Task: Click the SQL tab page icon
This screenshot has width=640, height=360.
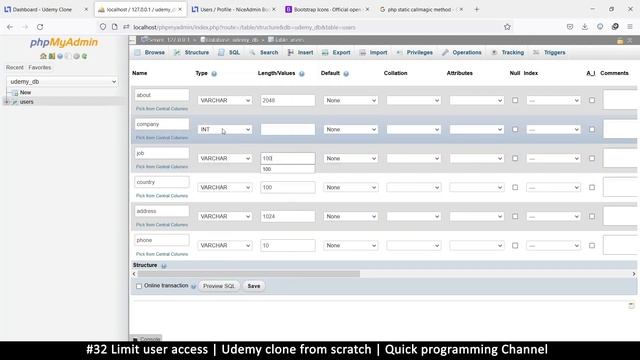Action: [x=221, y=53]
